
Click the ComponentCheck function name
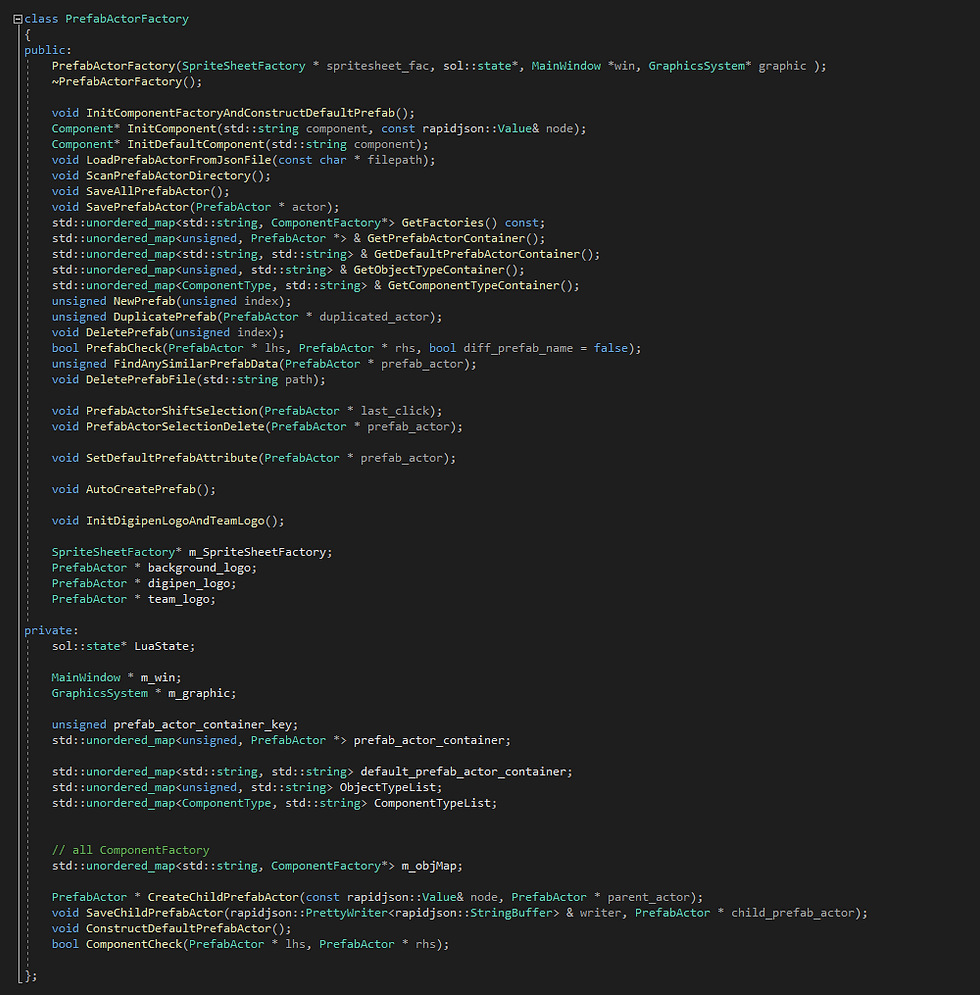pos(134,944)
